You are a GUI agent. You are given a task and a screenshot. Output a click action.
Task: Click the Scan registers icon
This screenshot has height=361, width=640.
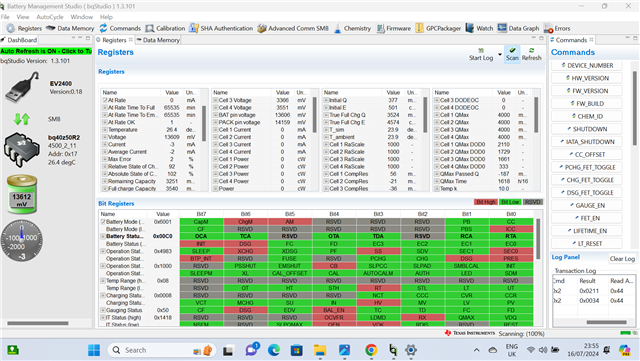tap(512, 54)
